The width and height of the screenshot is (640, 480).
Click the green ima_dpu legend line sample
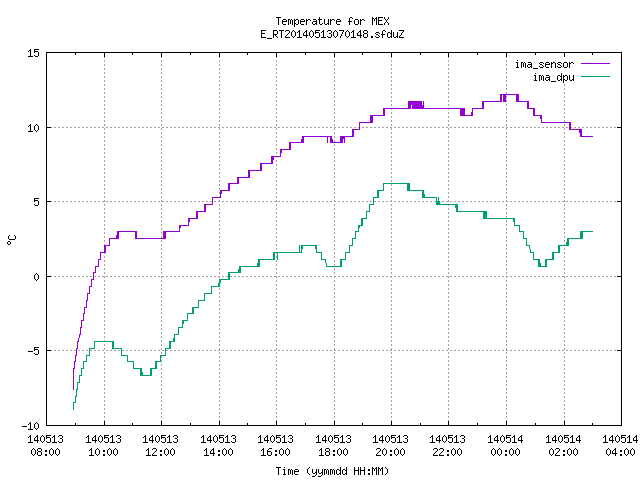point(596,77)
